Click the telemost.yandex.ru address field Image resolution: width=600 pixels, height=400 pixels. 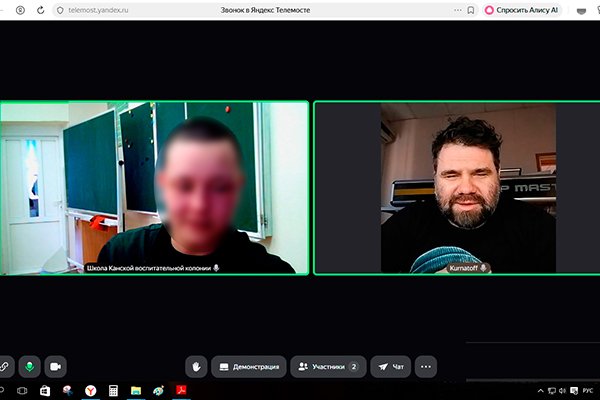pos(100,10)
